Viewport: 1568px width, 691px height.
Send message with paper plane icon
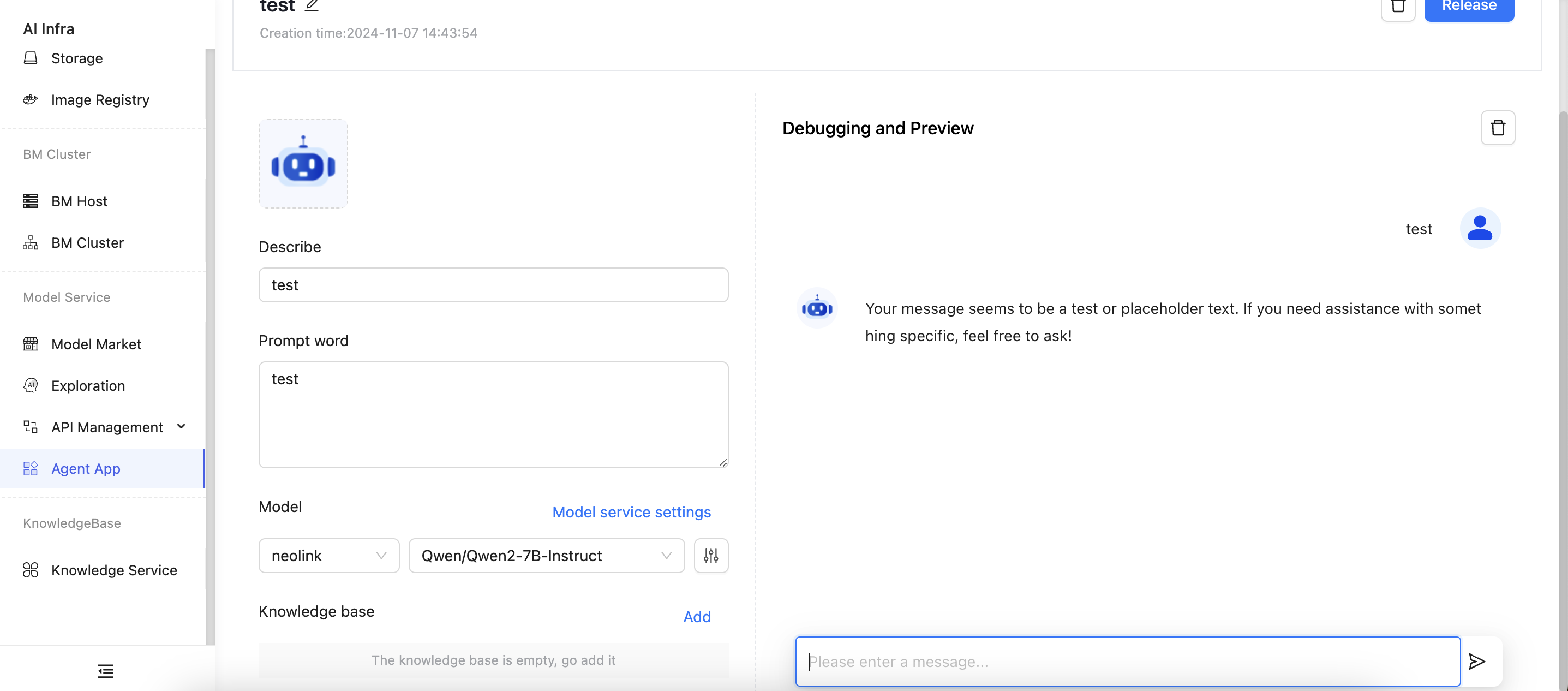click(1477, 661)
